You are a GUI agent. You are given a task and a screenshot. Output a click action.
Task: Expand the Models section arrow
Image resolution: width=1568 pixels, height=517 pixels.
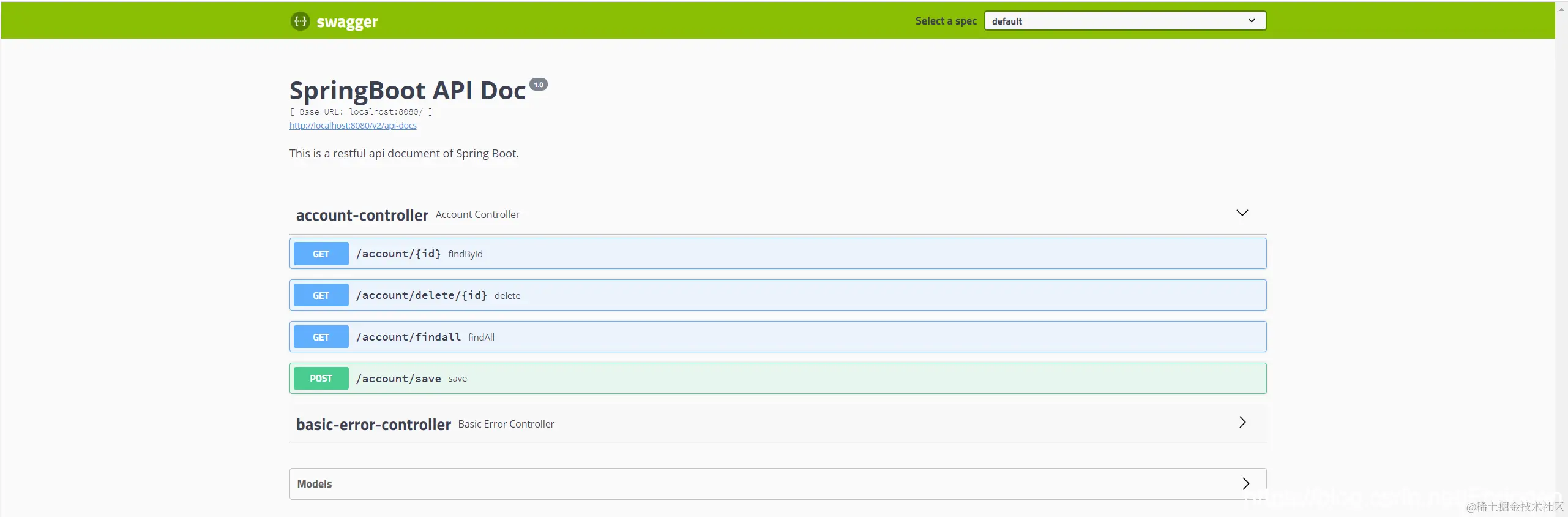pyautogui.click(x=1245, y=483)
